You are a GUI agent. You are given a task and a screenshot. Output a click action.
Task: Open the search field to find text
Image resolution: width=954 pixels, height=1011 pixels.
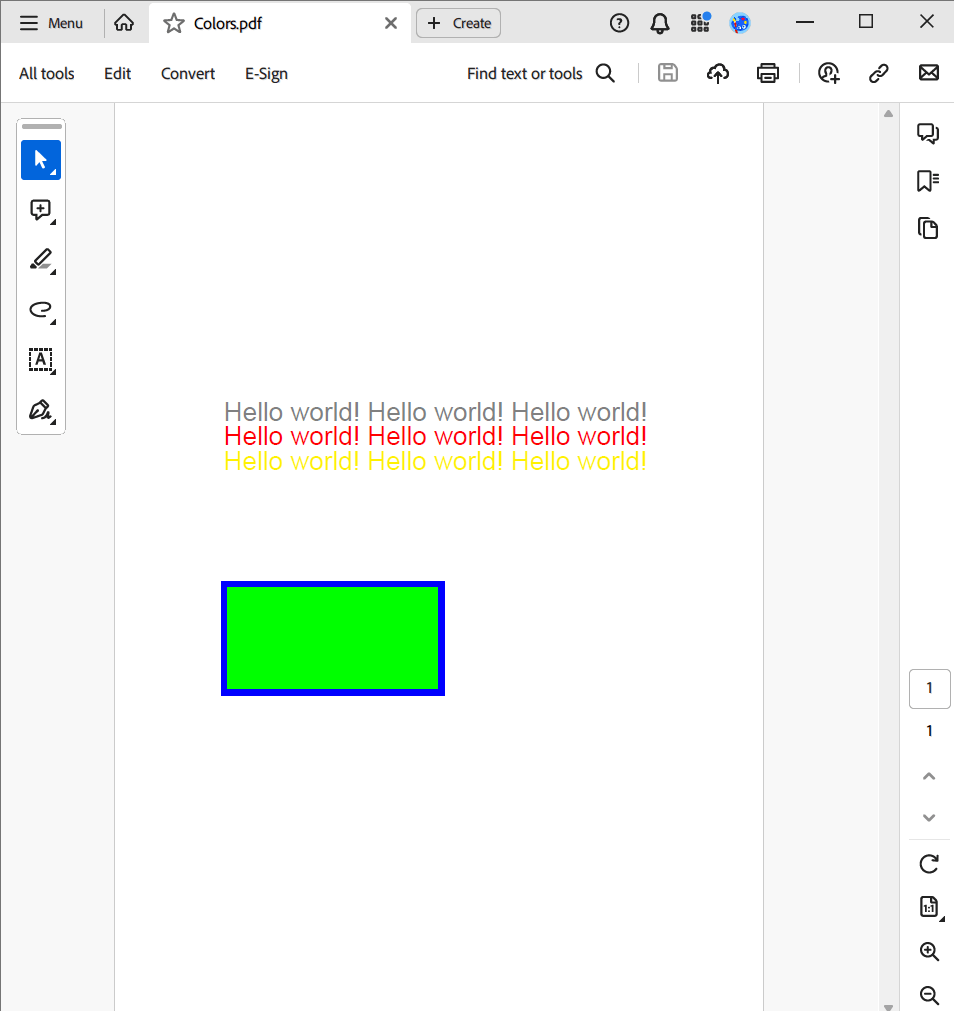(605, 72)
